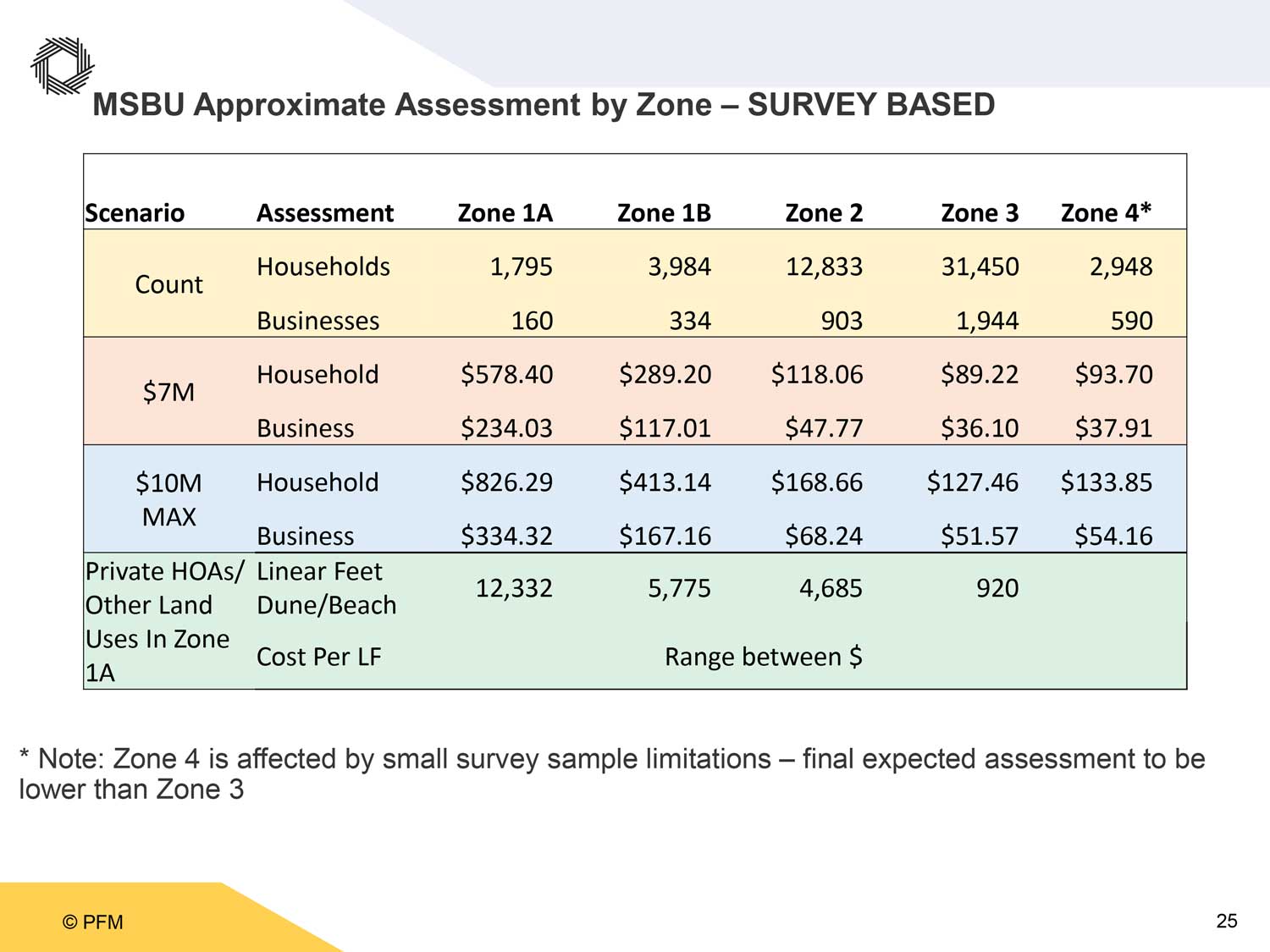
Task: Click the Assessment column header
Action: [x=325, y=212]
